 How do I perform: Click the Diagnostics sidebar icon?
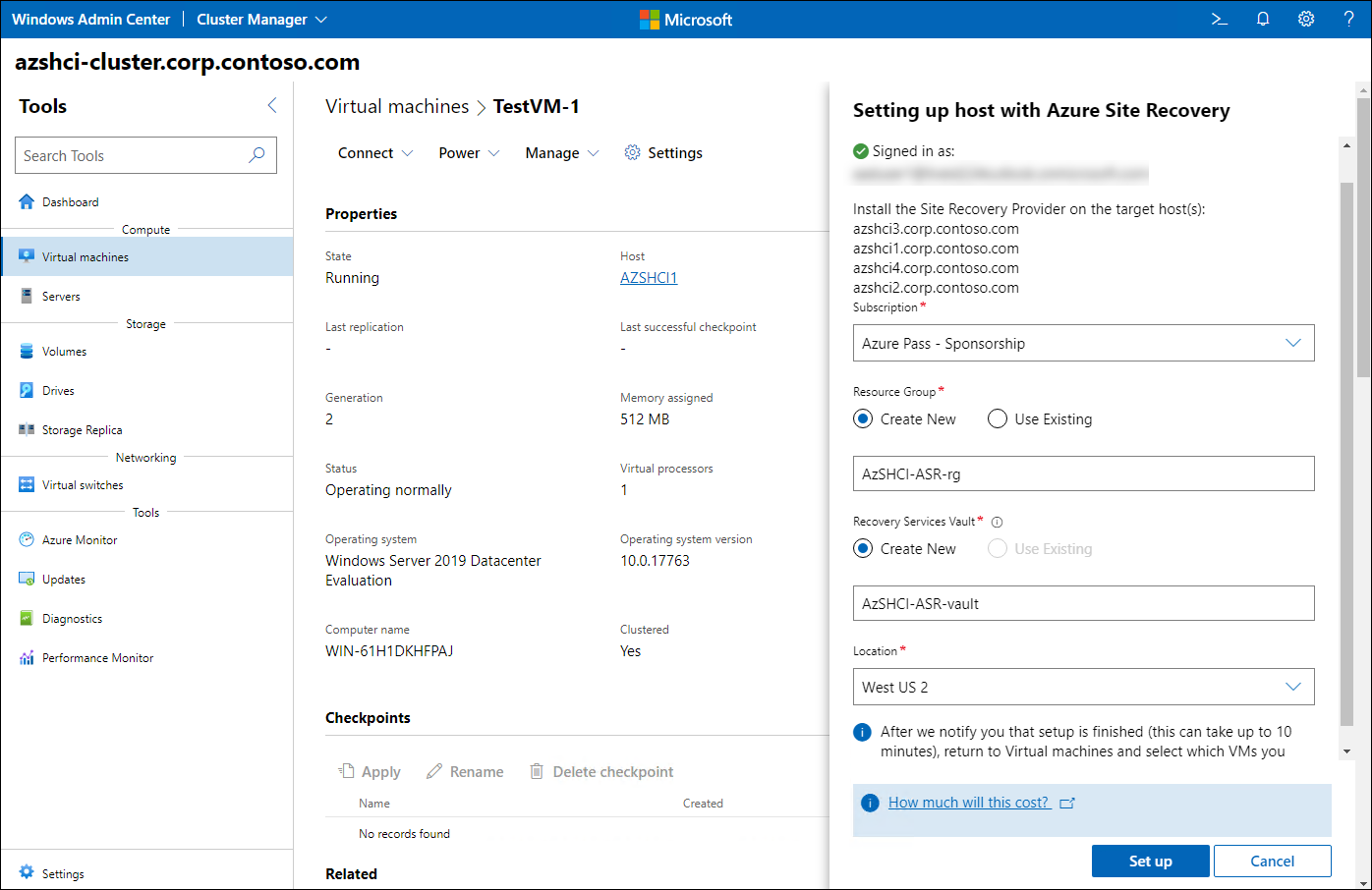point(27,618)
